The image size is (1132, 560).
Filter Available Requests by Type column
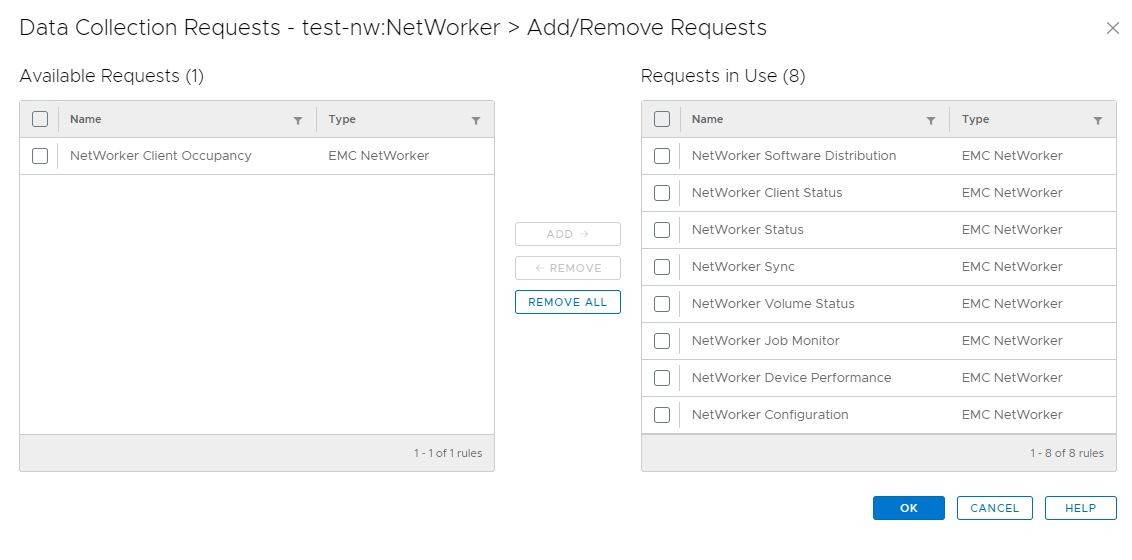[476, 121]
